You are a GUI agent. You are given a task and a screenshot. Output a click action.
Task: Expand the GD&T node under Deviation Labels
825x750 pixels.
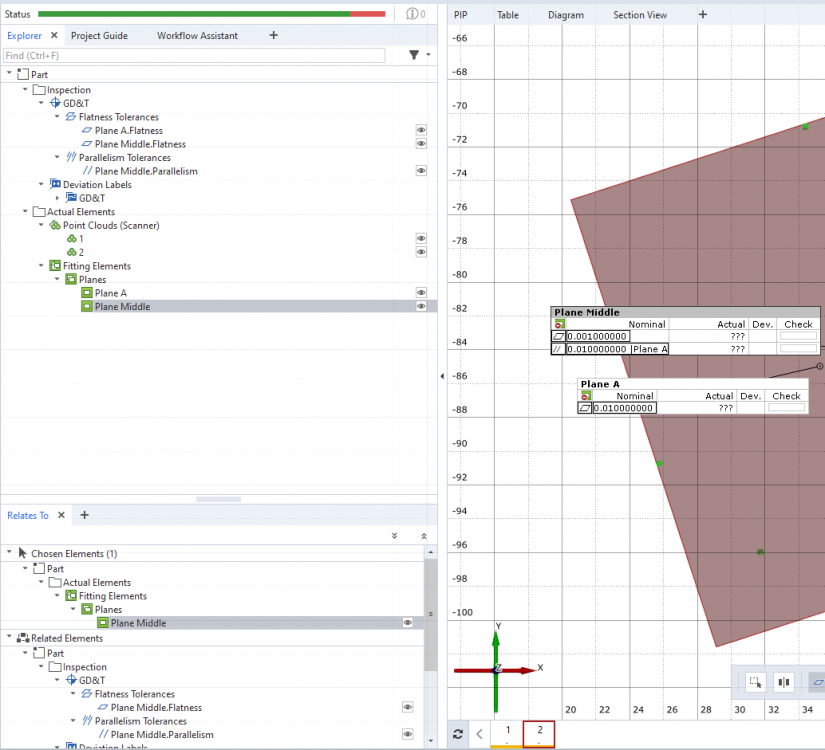click(x=57, y=198)
